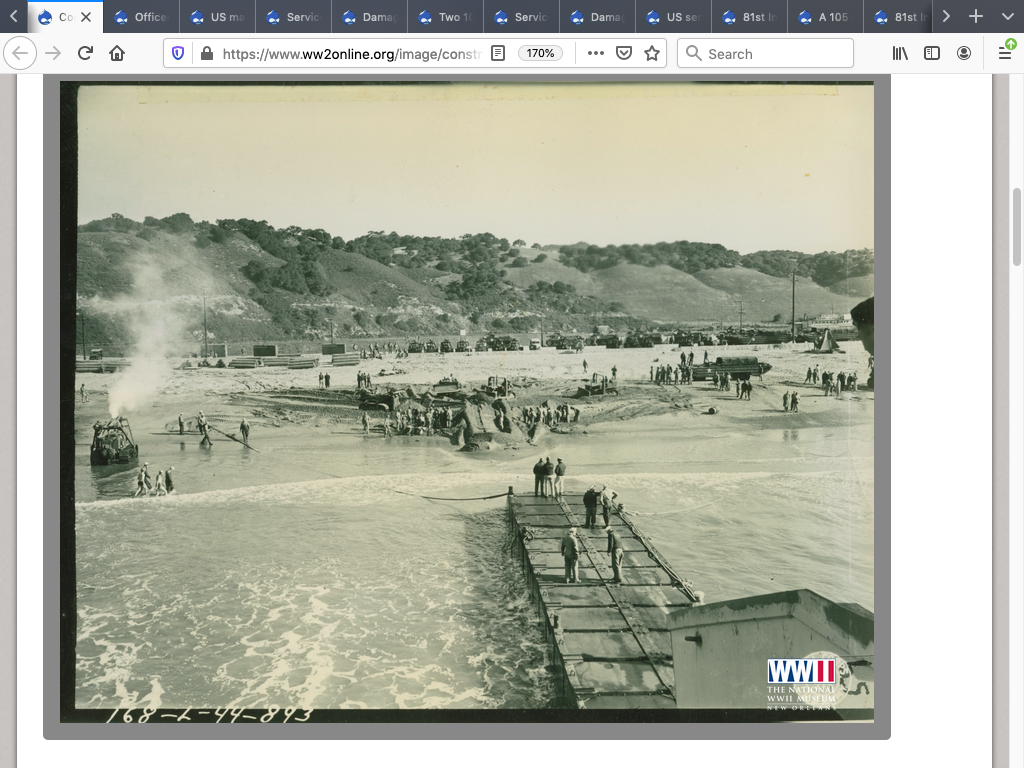Switch to the Two 10 tab
The image size is (1024, 768).
[x=445, y=17]
